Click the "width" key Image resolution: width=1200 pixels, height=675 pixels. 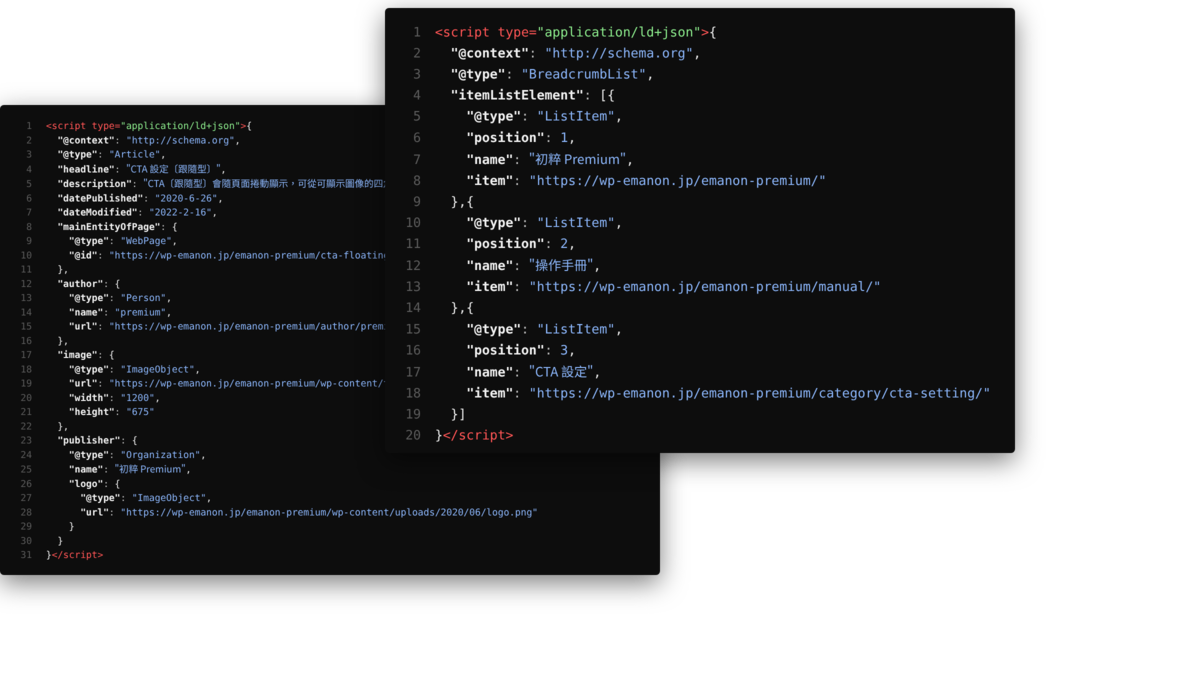[90, 398]
